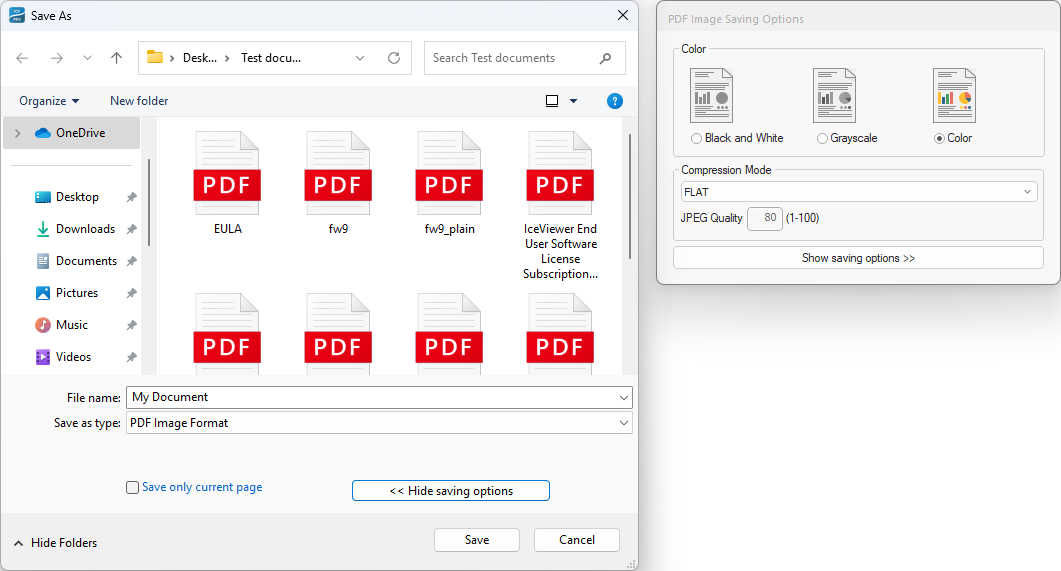Click the pin icon beside Music
The width and height of the screenshot is (1061, 571).
click(131, 325)
